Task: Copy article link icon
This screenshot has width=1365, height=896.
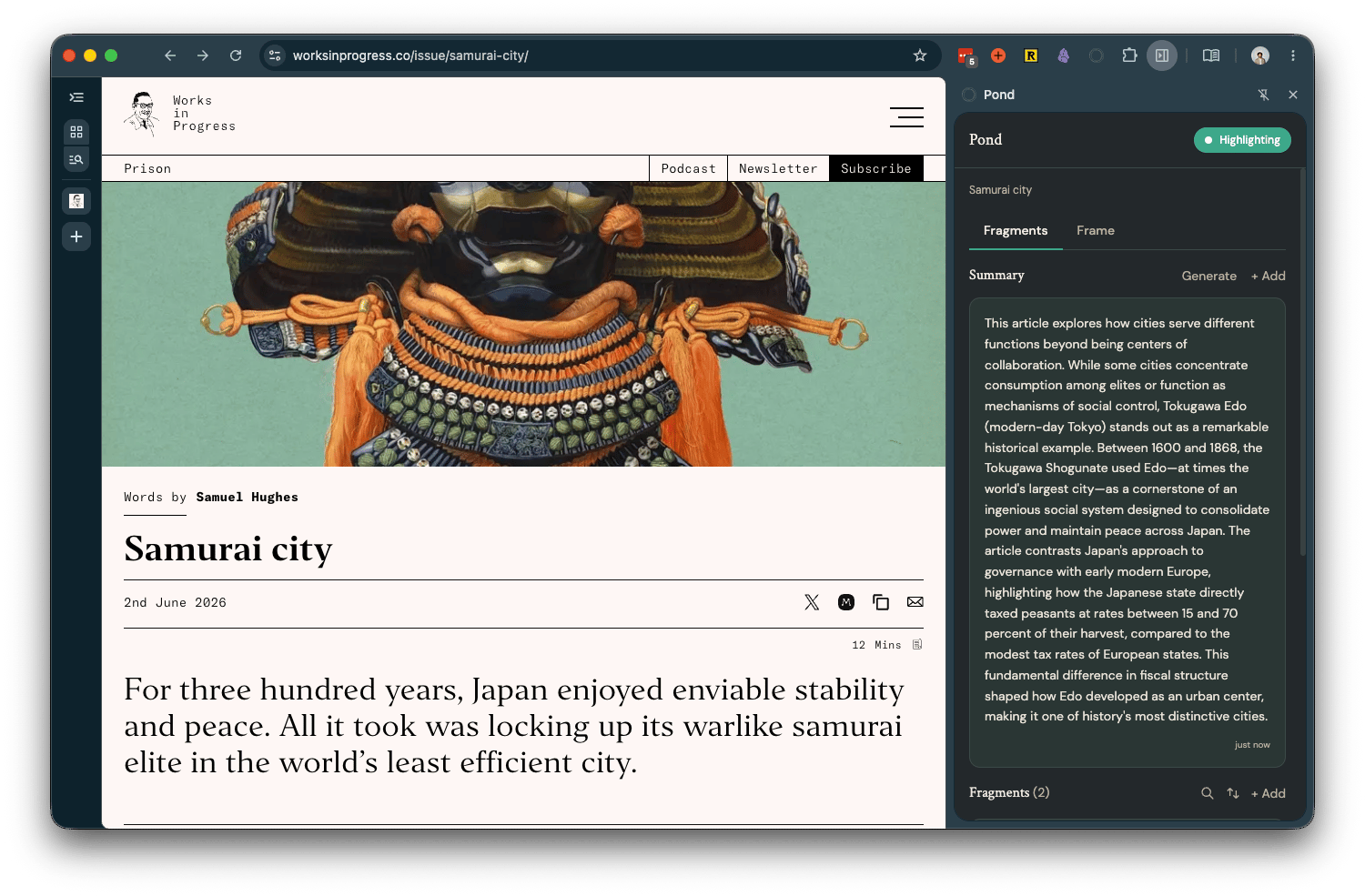Action: pos(881,602)
